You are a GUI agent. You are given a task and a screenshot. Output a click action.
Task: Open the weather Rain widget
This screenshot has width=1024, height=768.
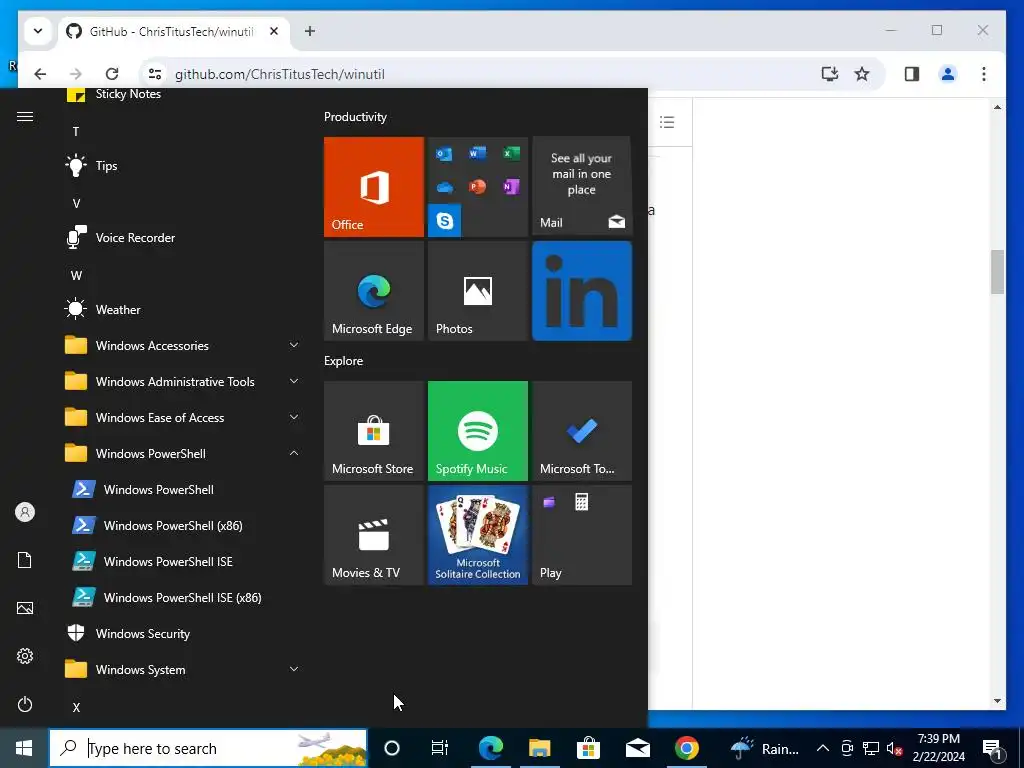click(x=764, y=748)
